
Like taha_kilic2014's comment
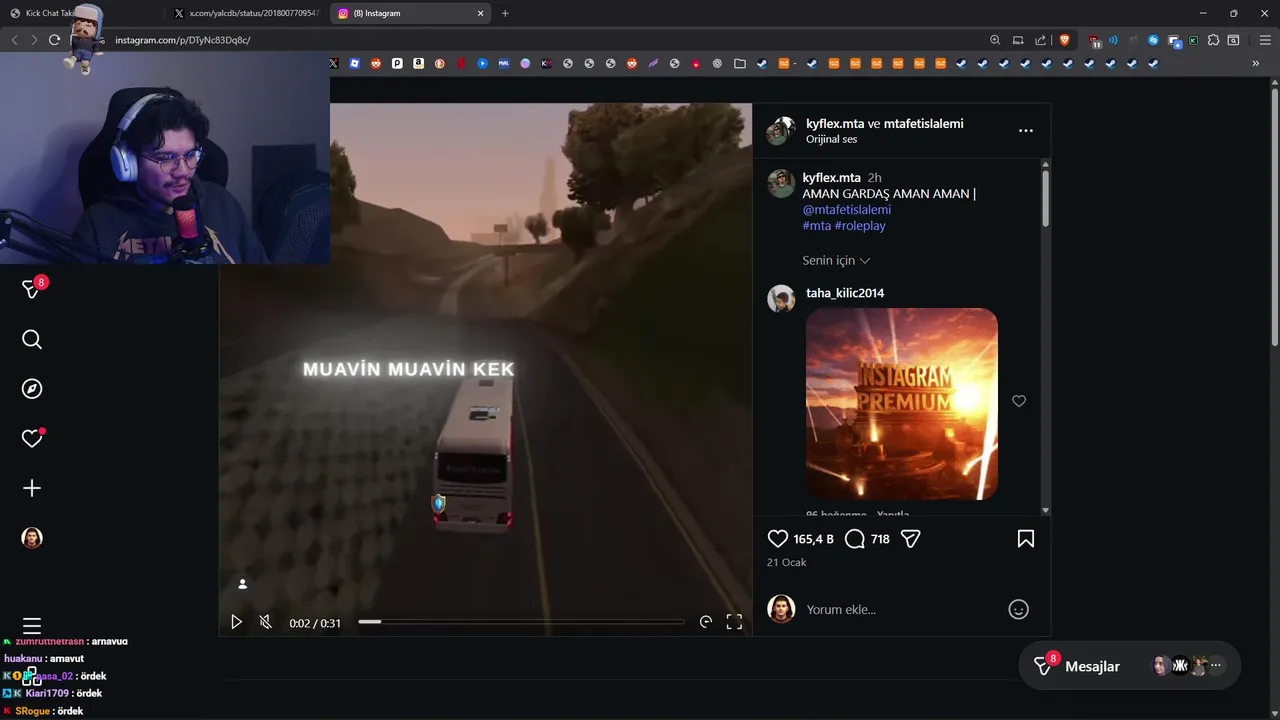pos(1018,401)
